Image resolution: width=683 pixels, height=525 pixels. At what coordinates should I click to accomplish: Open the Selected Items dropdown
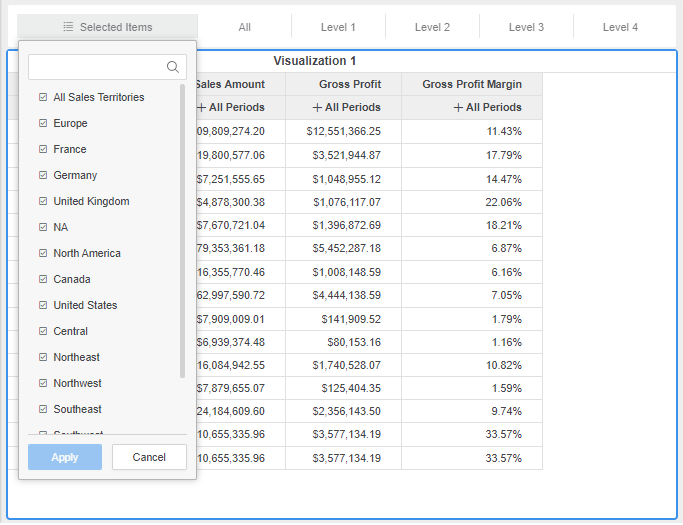click(x=107, y=27)
